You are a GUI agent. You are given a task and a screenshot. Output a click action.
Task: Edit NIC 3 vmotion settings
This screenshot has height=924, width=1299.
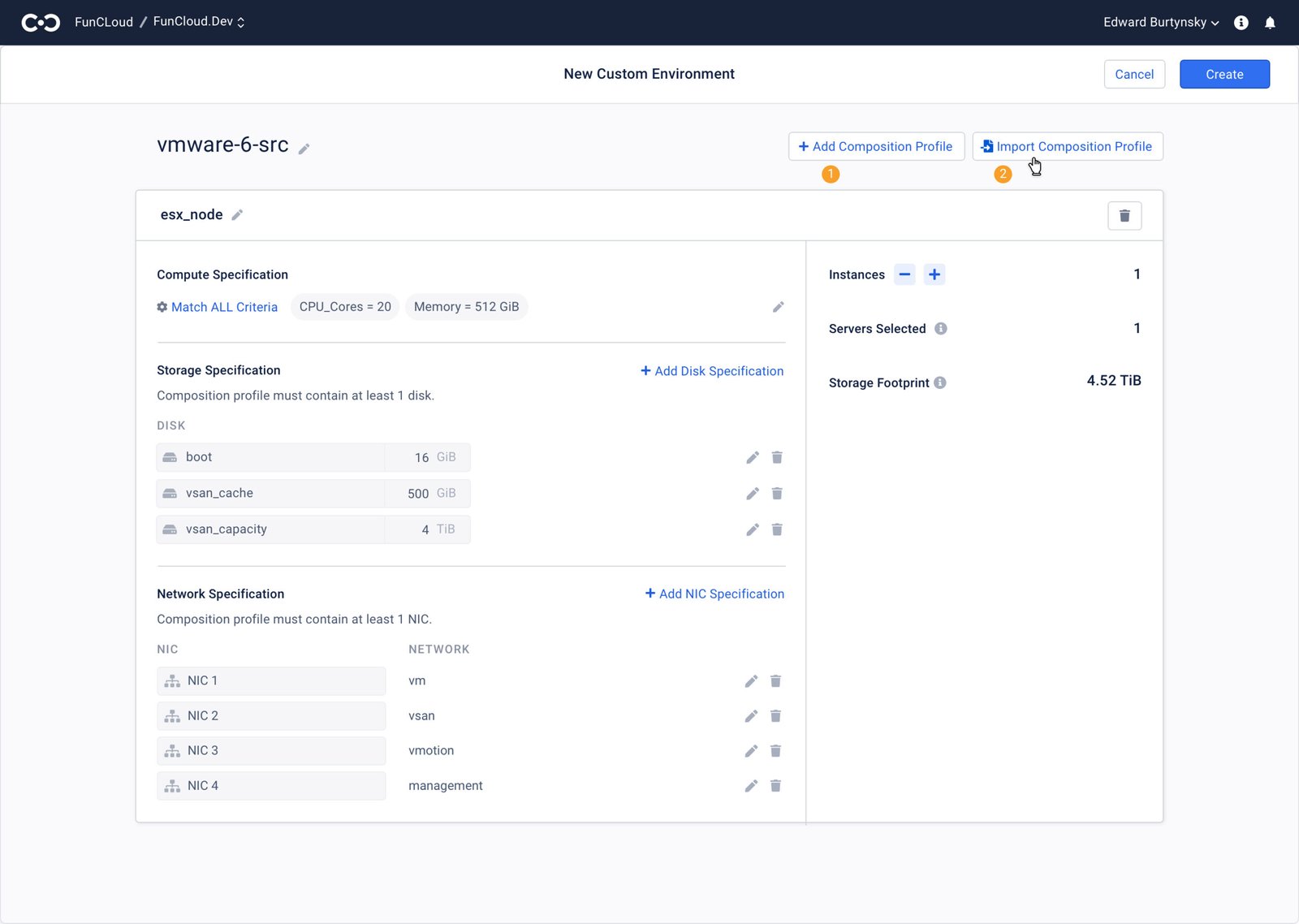[x=751, y=751]
